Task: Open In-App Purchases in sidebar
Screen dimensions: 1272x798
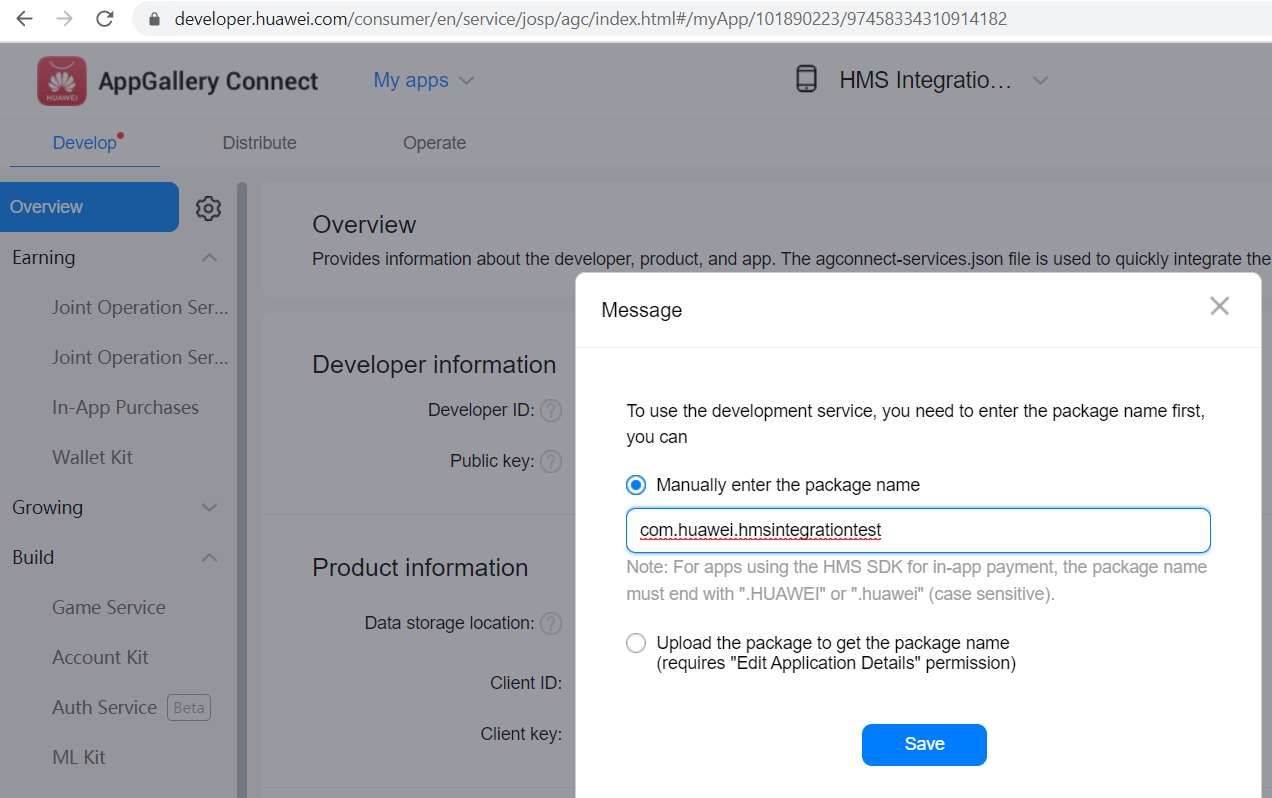Action: click(125, 408)
